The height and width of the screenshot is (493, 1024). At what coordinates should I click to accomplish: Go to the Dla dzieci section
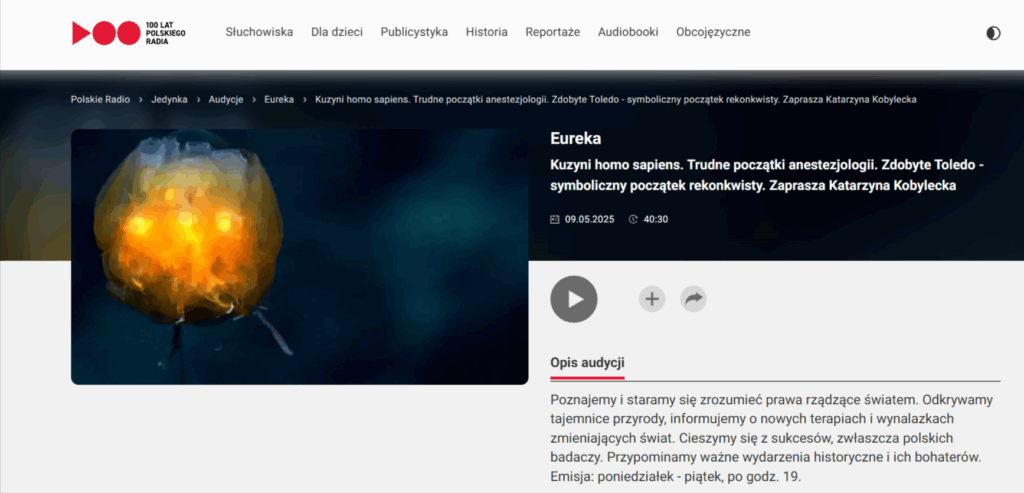point(337,32)
